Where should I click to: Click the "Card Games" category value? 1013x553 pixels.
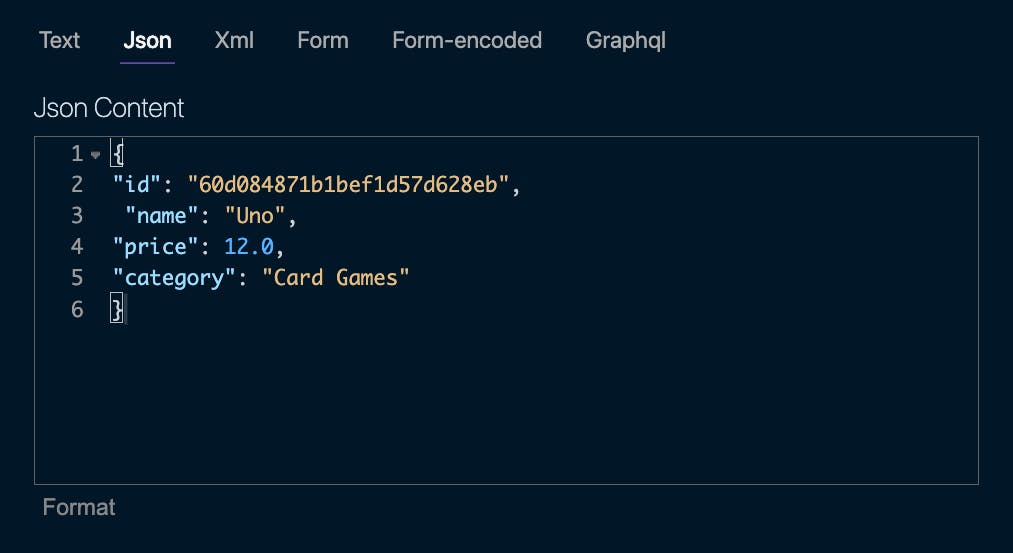point(336,278)
